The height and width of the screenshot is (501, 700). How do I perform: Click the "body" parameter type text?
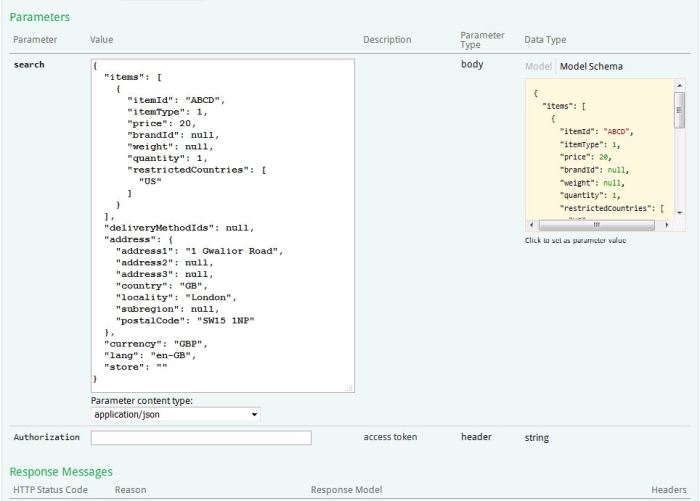[x=472, y=64]
